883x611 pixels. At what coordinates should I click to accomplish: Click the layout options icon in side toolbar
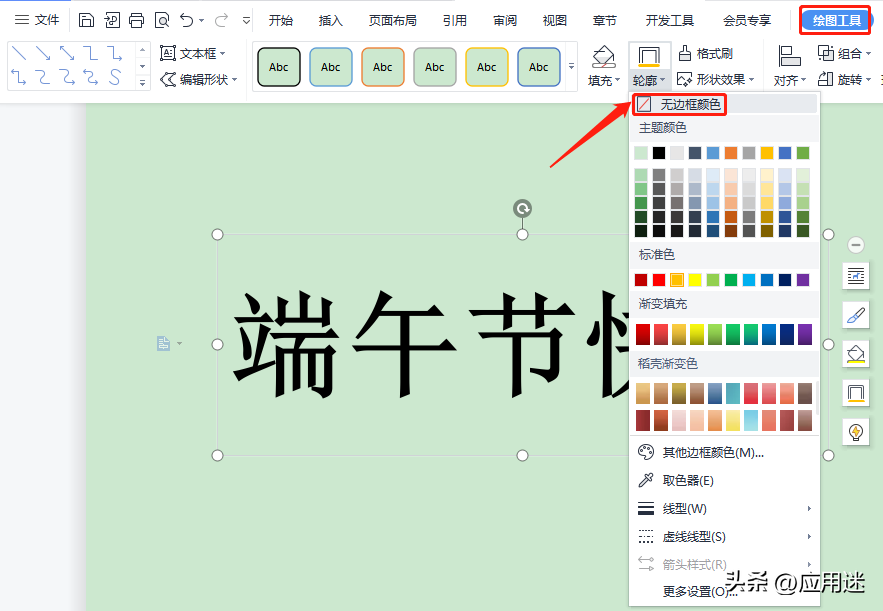point(856,276)
